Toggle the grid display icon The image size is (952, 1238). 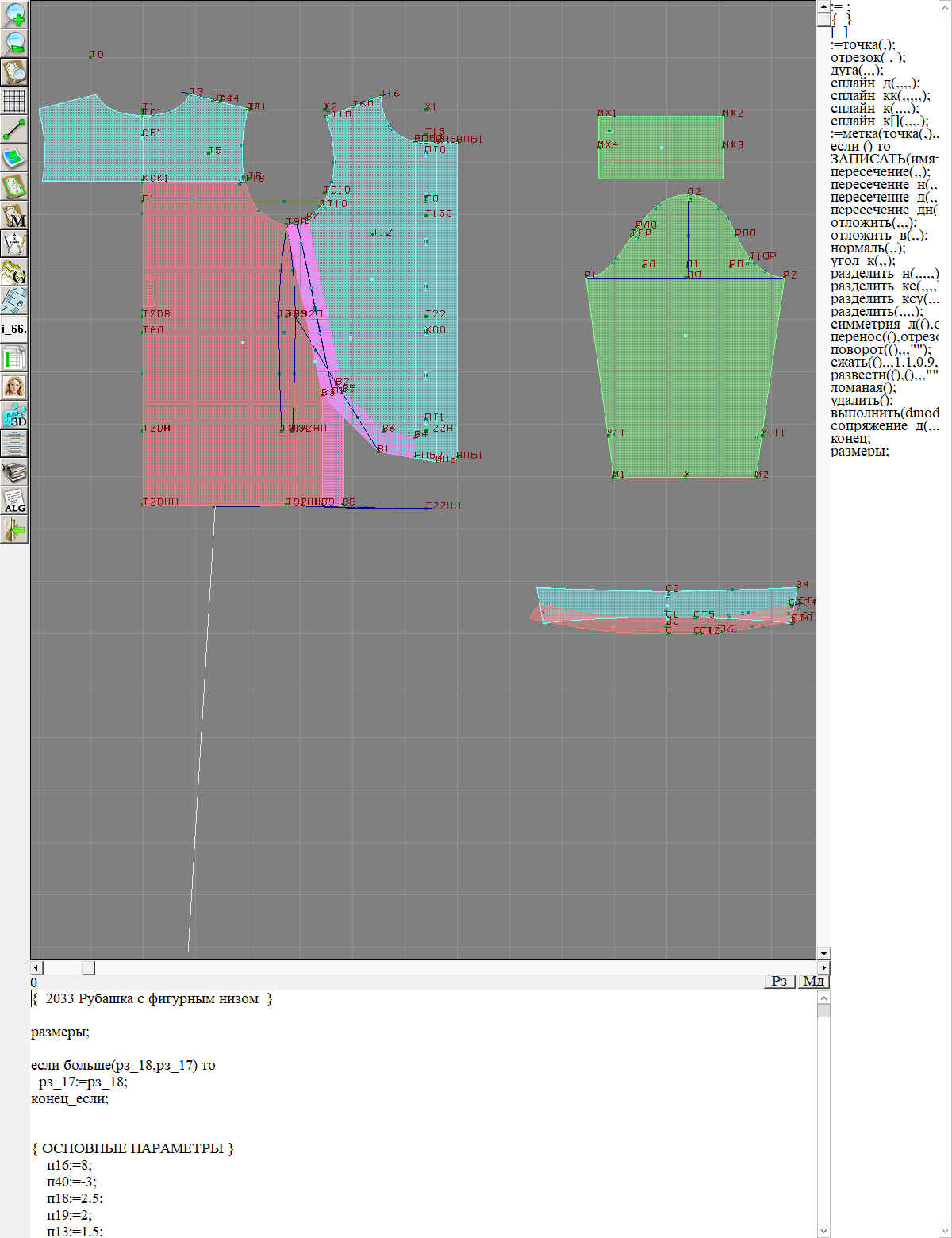(14, 101)
